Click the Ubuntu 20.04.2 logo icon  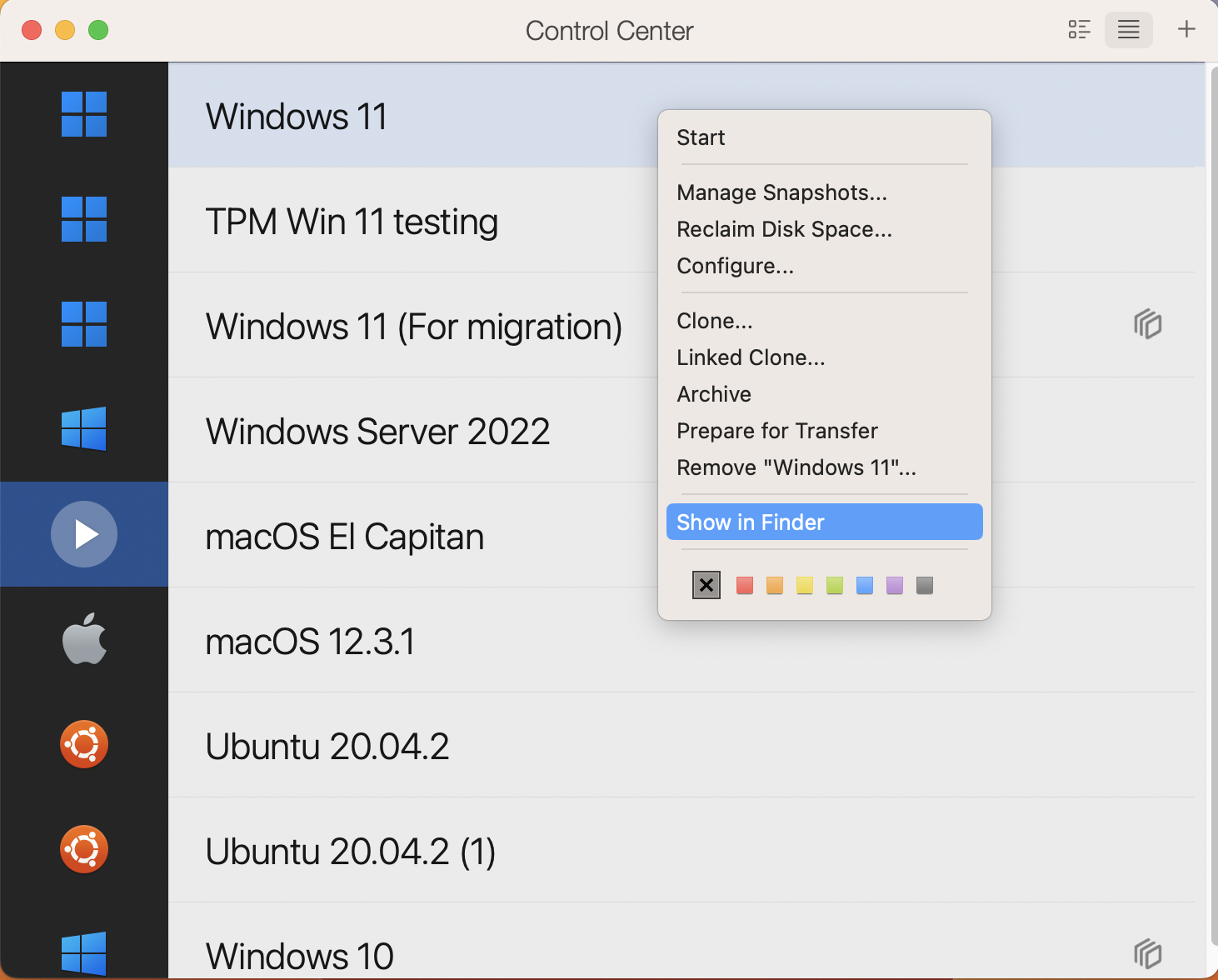pyautogui.click(x=84, y=744)
